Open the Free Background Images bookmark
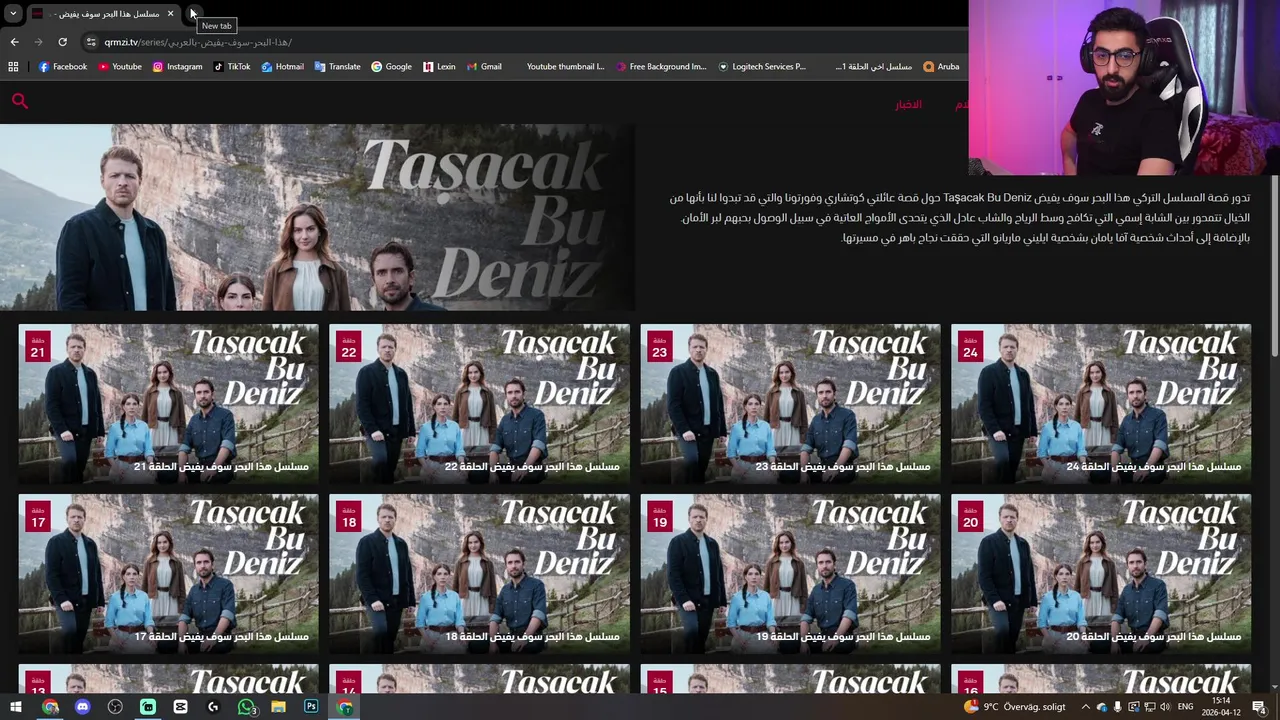1280x720 pixels. [661, 67]
